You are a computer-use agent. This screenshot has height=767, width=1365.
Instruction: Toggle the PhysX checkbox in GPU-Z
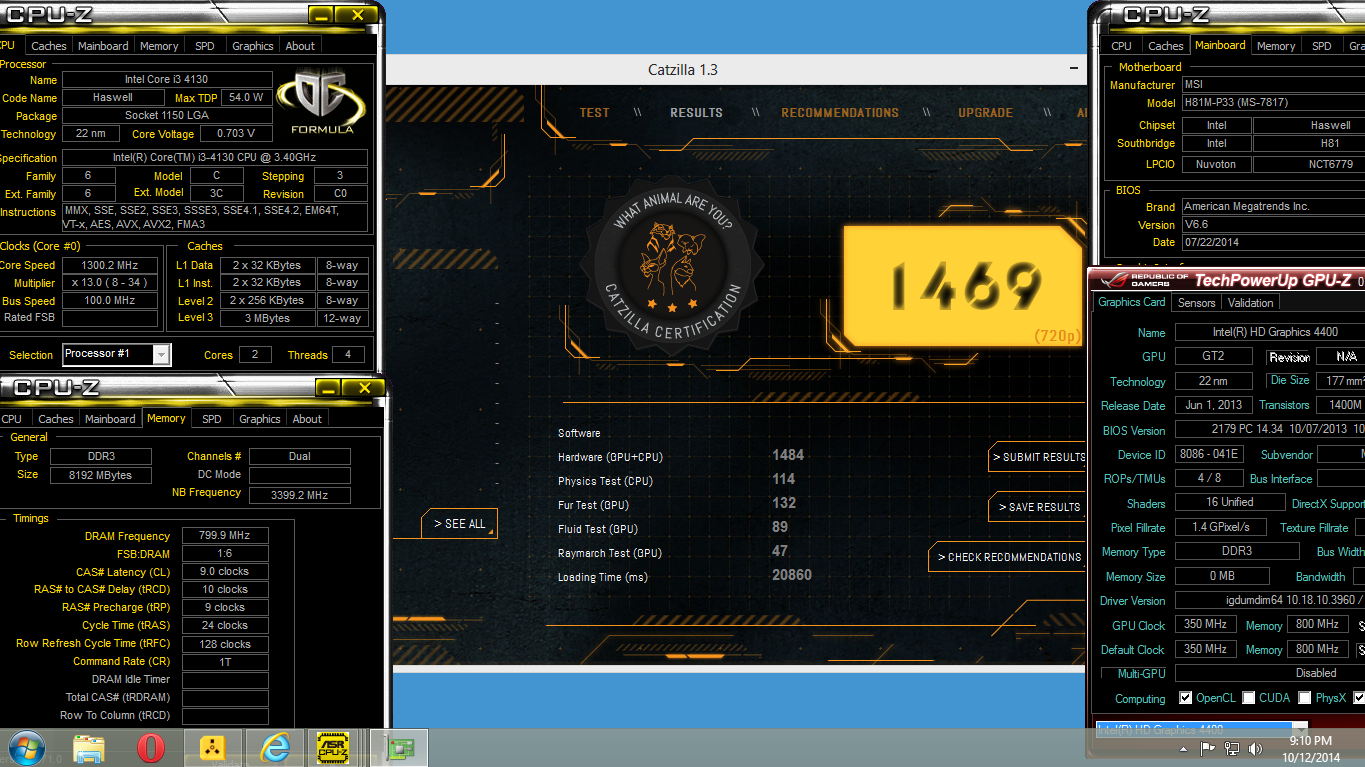click(x=1305, y=698)
